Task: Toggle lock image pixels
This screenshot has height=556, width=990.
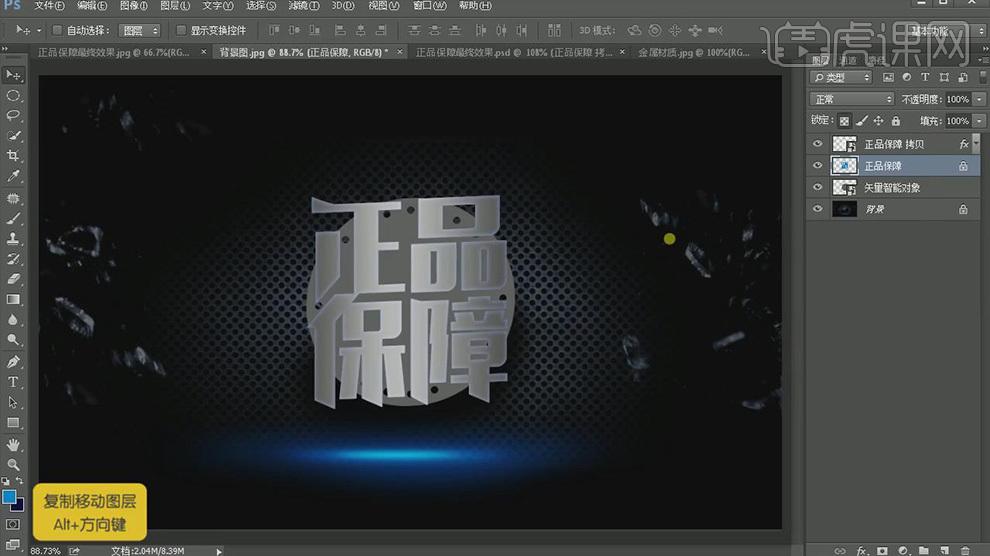Action: 862,121
